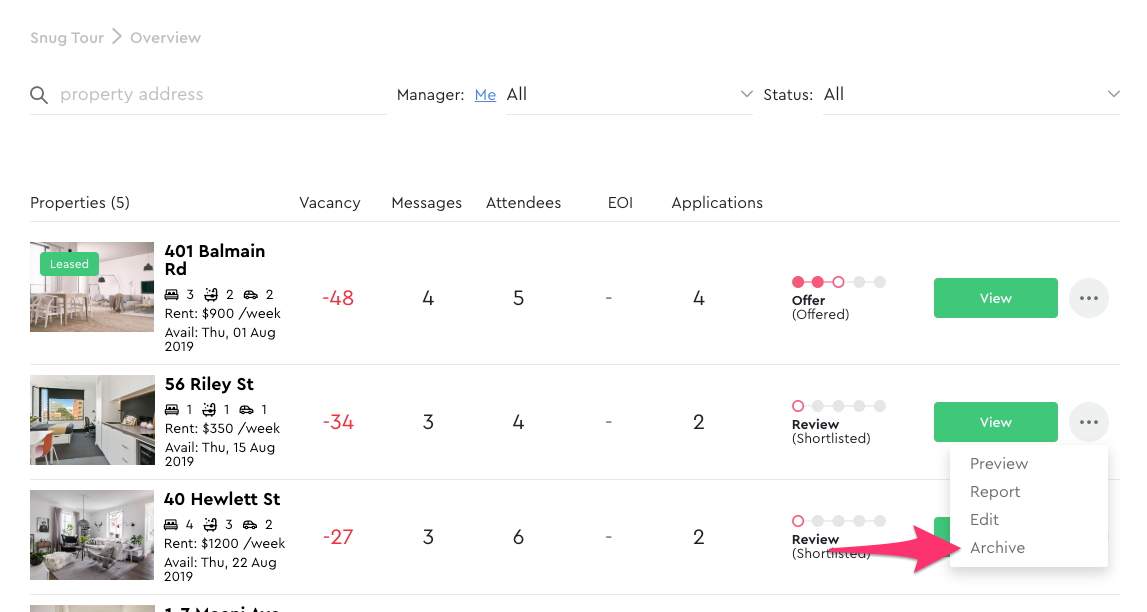Click View button for 401 Balmain Rd
Viewport: 1147px width, 612px height.
click(996, 298)
